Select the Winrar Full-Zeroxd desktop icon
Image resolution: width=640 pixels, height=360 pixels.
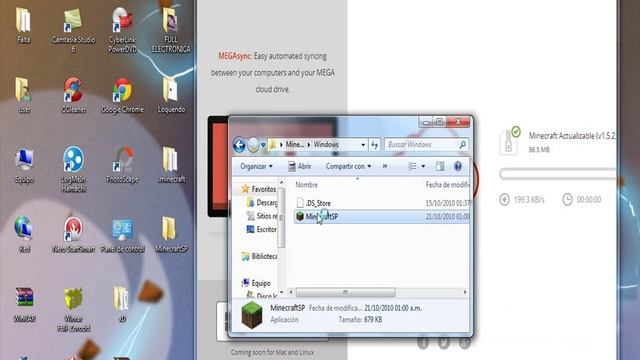click(73, 309)
